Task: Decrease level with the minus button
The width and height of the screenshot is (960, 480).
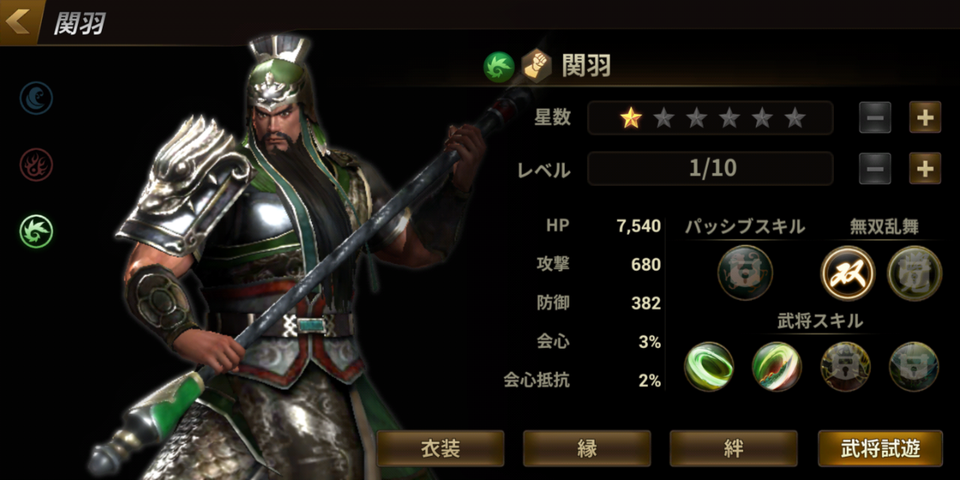Action: tap(875, 168)
